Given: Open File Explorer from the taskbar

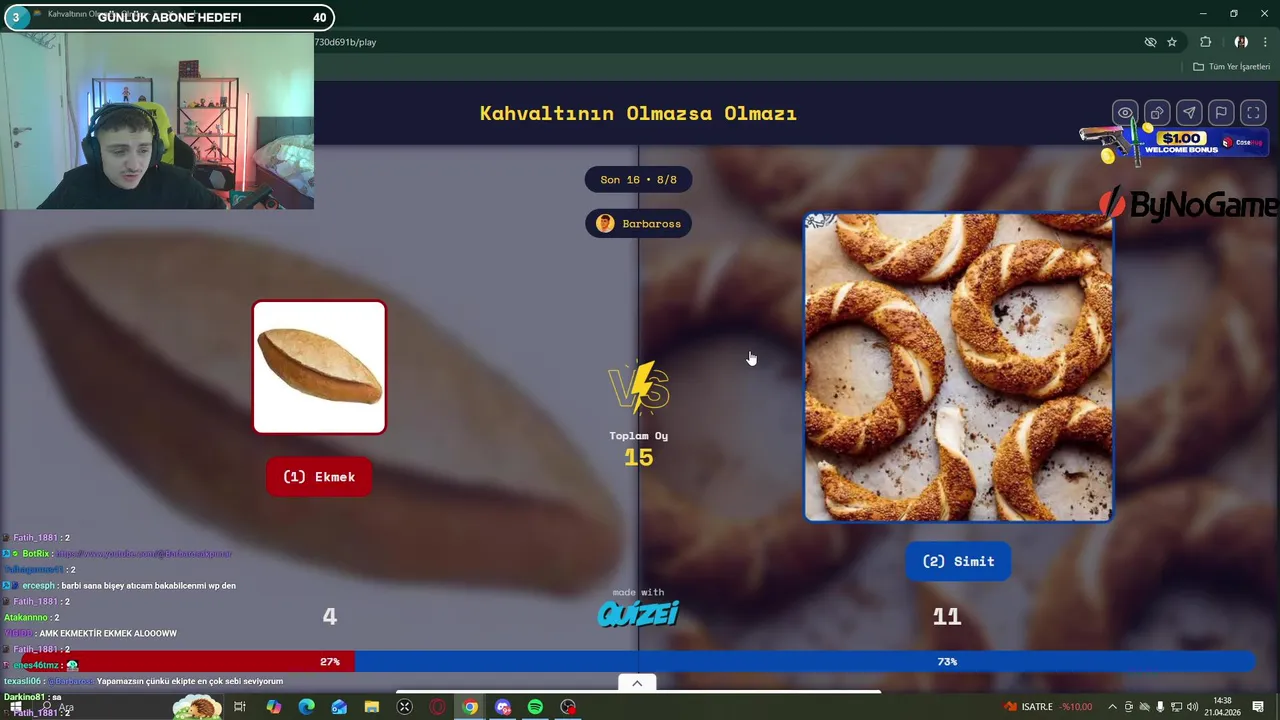Looking at the screenshot, I should tap(372, 707).
